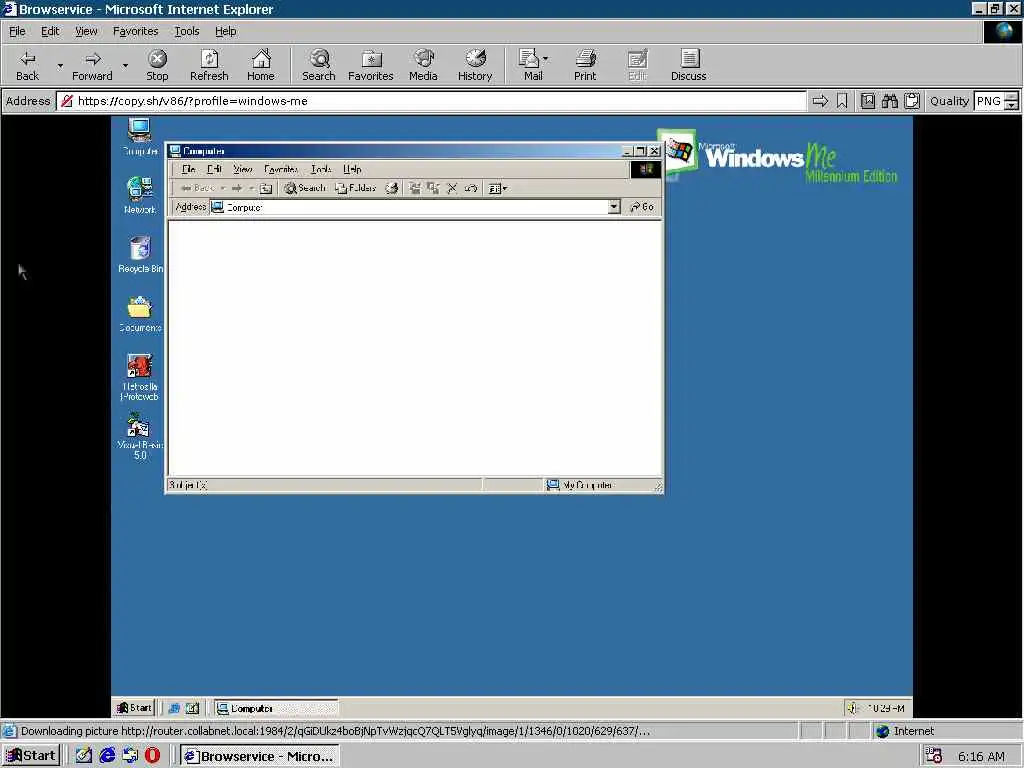This screenshot has height=768, width=1024.
Task: Click the Browservice taskbar button
Action: (x=260, y=756)
